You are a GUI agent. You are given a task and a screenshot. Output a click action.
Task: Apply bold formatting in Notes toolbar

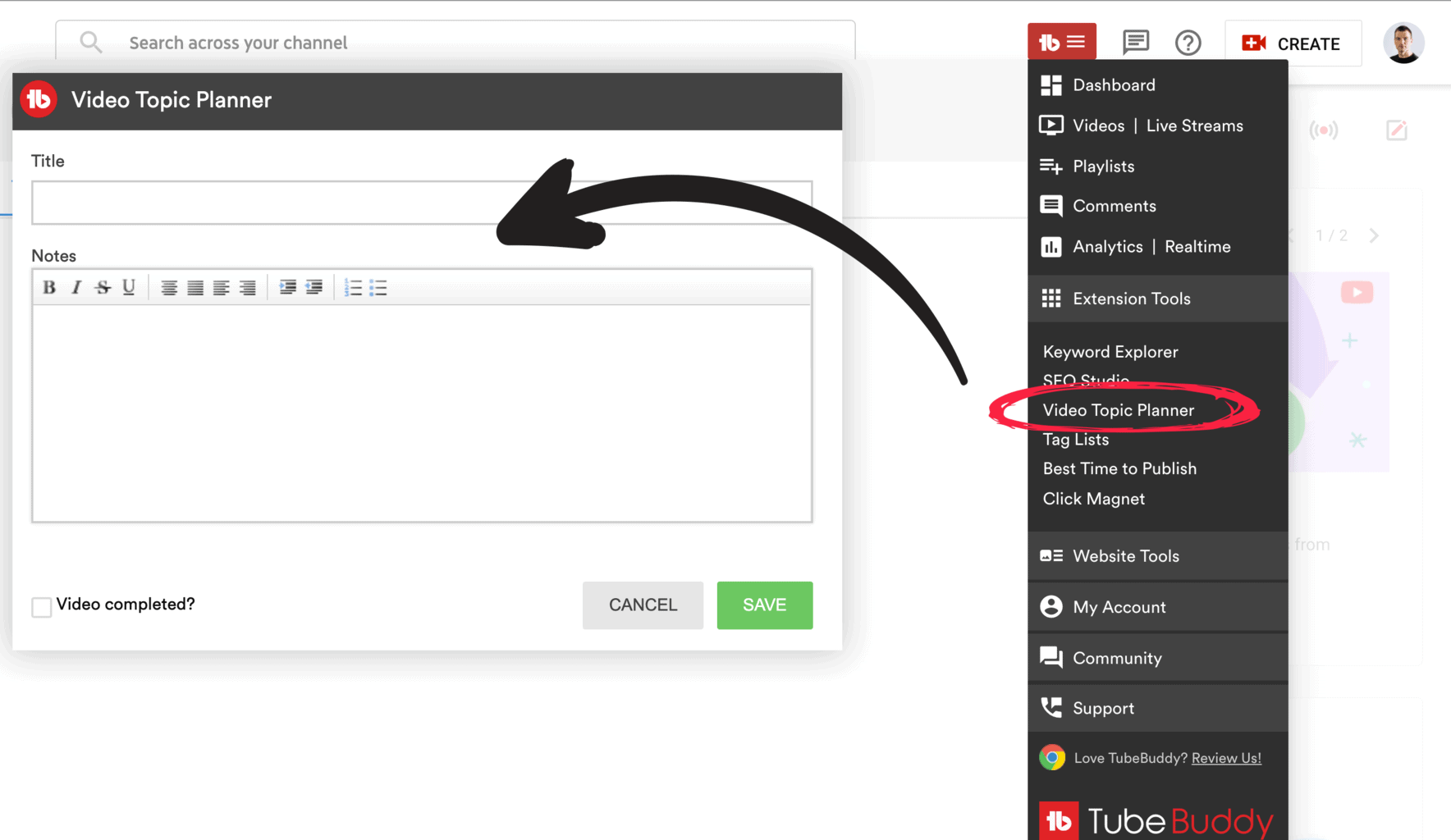[x=49, y=287]
